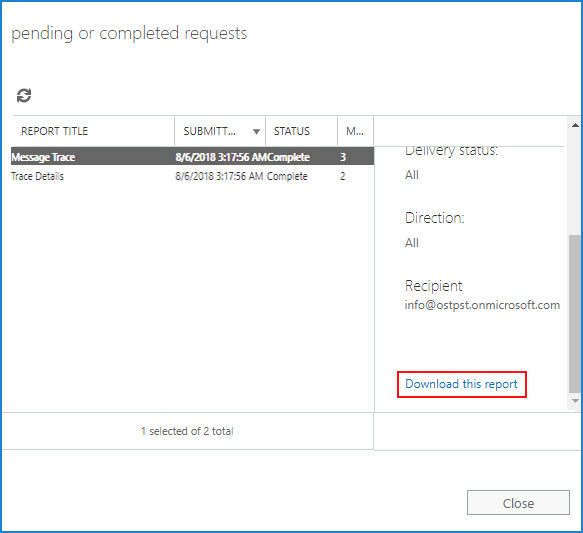Click the Trace Details Complete status cell
The image size is (583, 533).
click(x=287, y=176)
